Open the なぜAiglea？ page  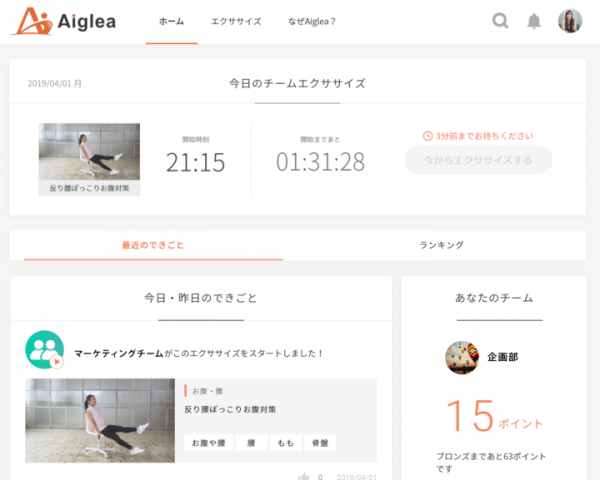(311, 21)
